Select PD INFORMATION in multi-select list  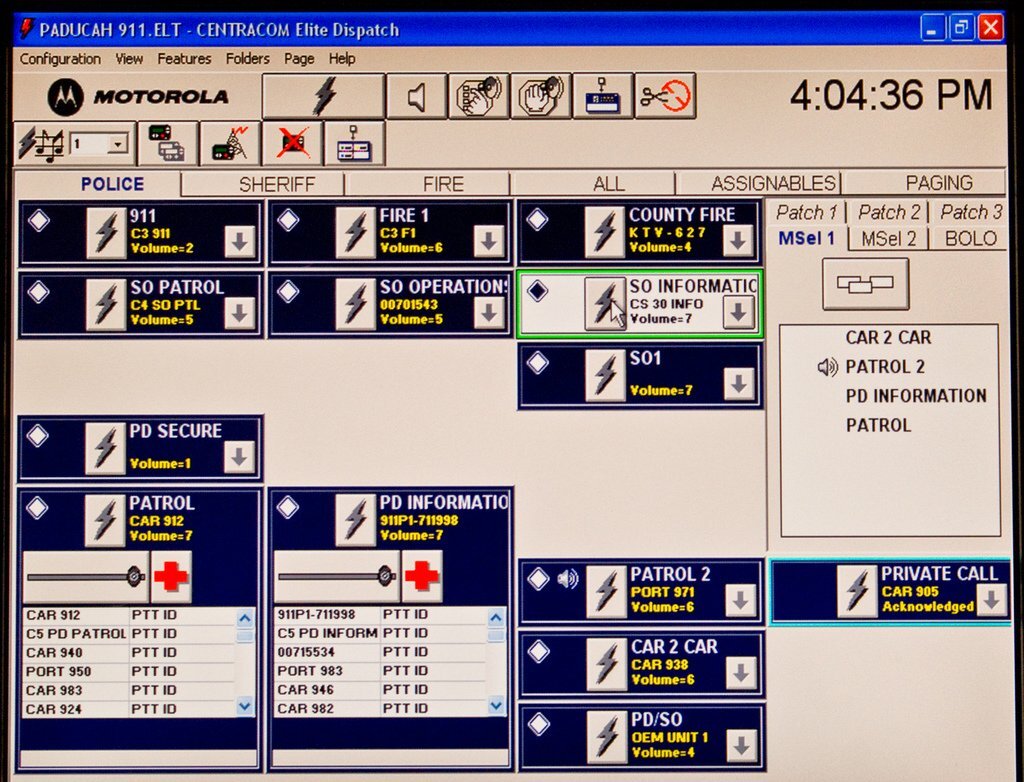[915, 396]
